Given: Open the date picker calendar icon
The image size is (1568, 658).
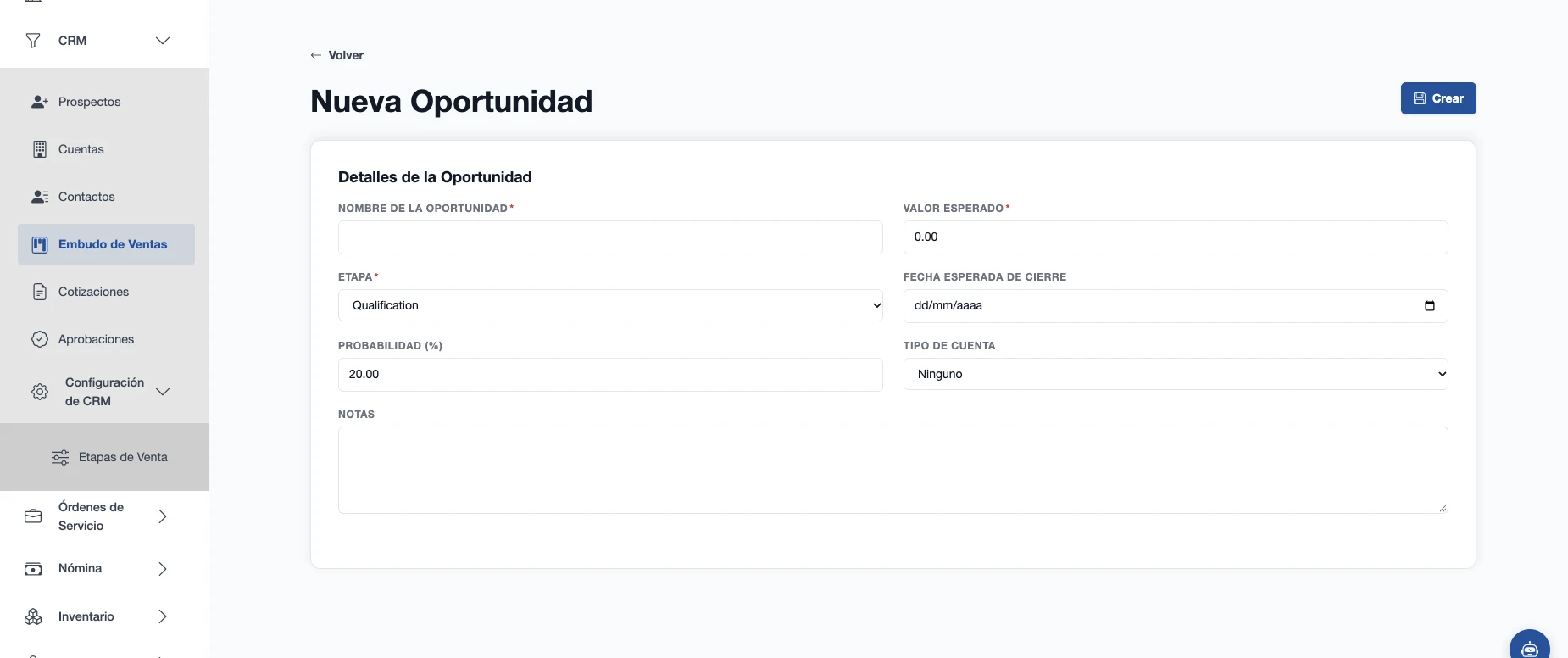Looking at the screenshot, I should tap(1430, 306).
